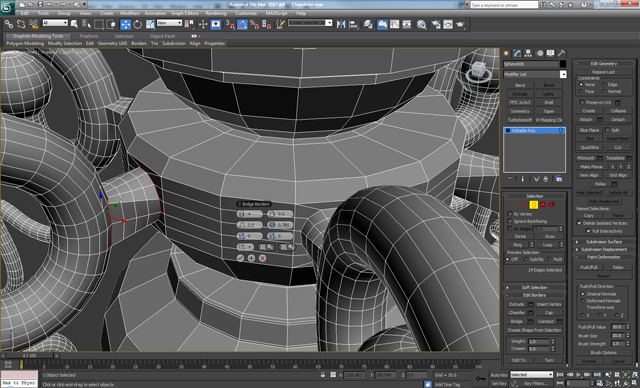640x388 pixels.
Task: Open the Modifier List dropdown
Action: (535, 74)
